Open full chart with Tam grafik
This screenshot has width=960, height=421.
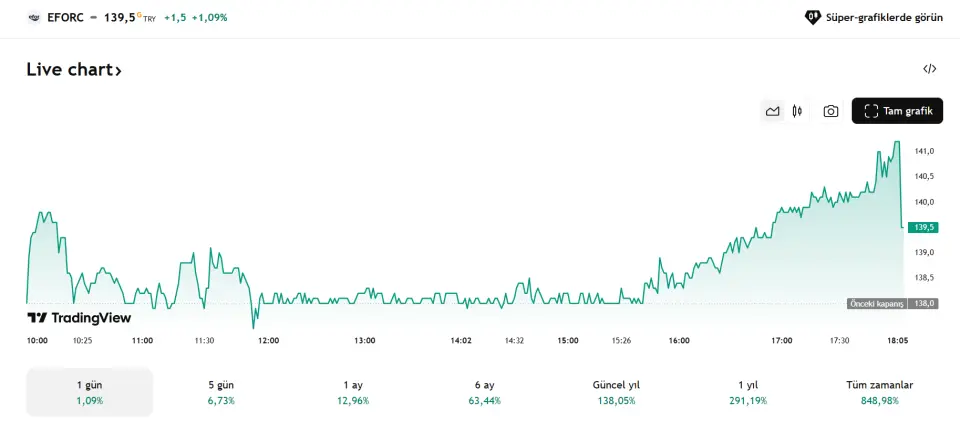[897, 111]
